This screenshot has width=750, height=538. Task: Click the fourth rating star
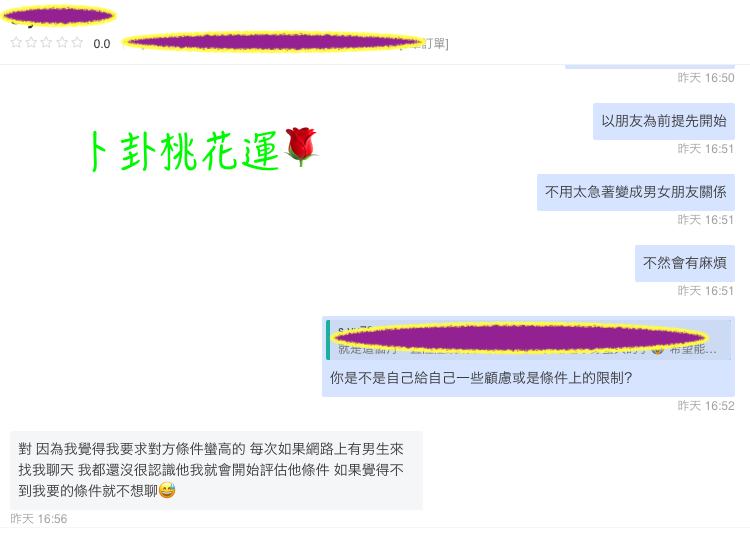(x=62, y=43)
